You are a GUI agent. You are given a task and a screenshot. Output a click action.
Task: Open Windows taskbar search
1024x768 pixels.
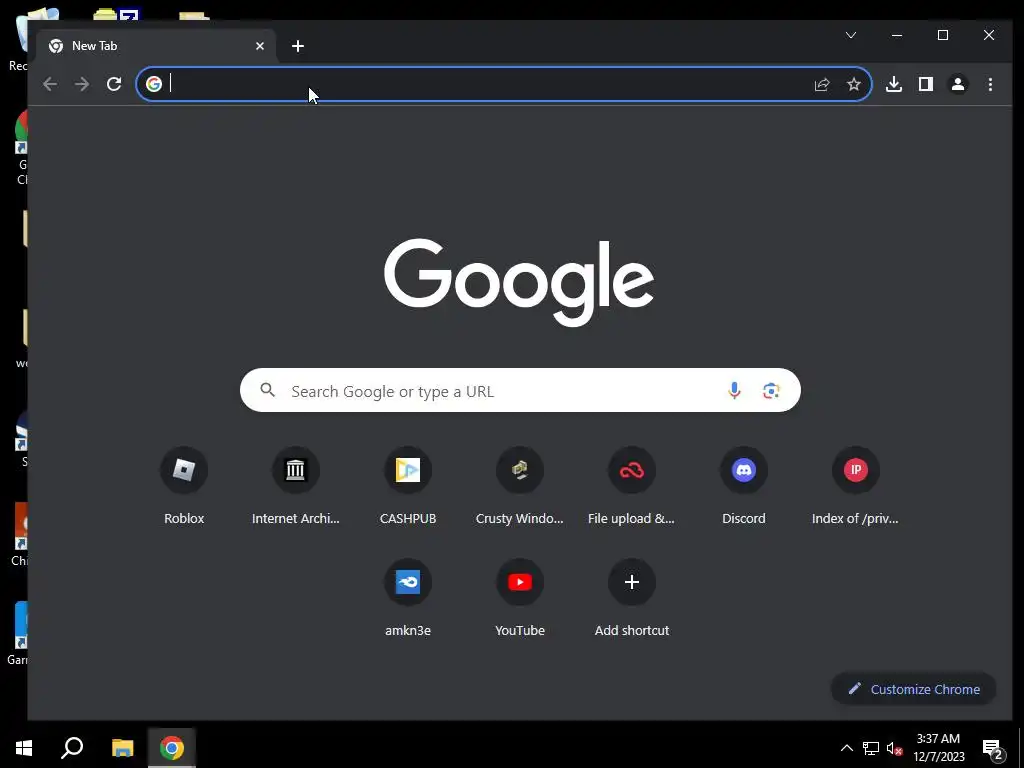tap(72, 748)
